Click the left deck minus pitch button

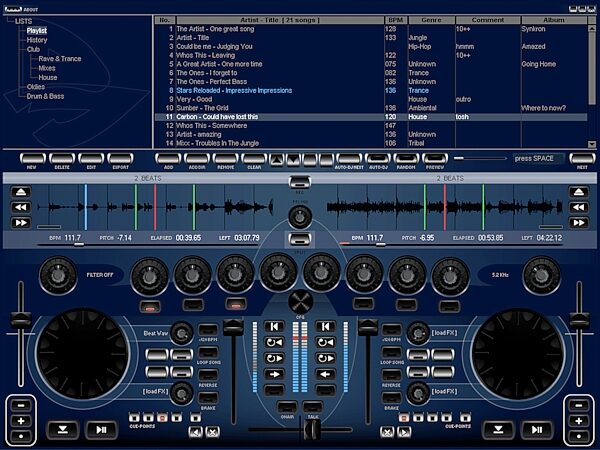click(21, 406)
